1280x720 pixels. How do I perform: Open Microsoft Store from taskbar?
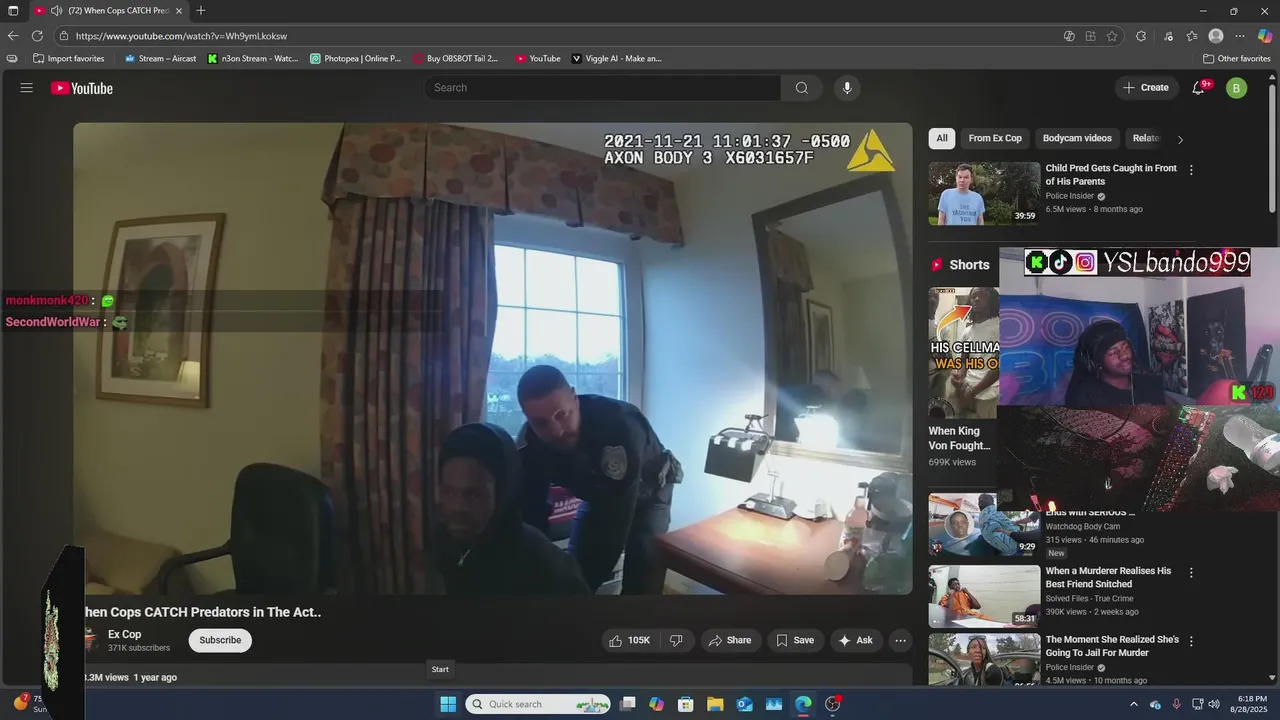(x=685, y=704)
